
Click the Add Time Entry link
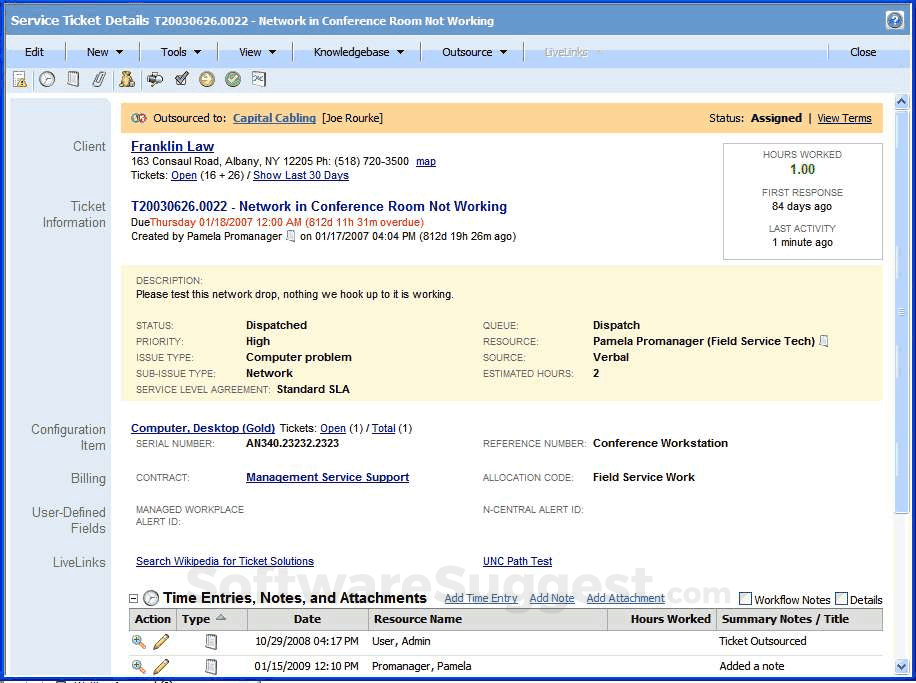pos(481,598)
